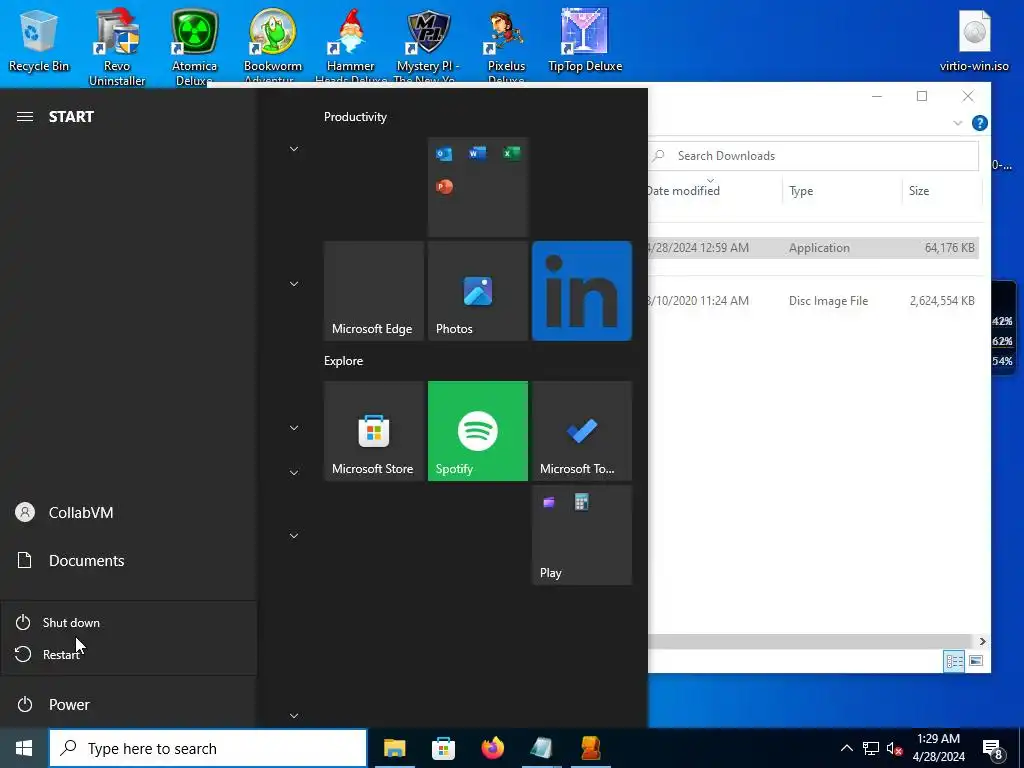This screenshot has width=1024, height=768.
Task: Sort by Size column in Explorer
Action: (942, 191)
